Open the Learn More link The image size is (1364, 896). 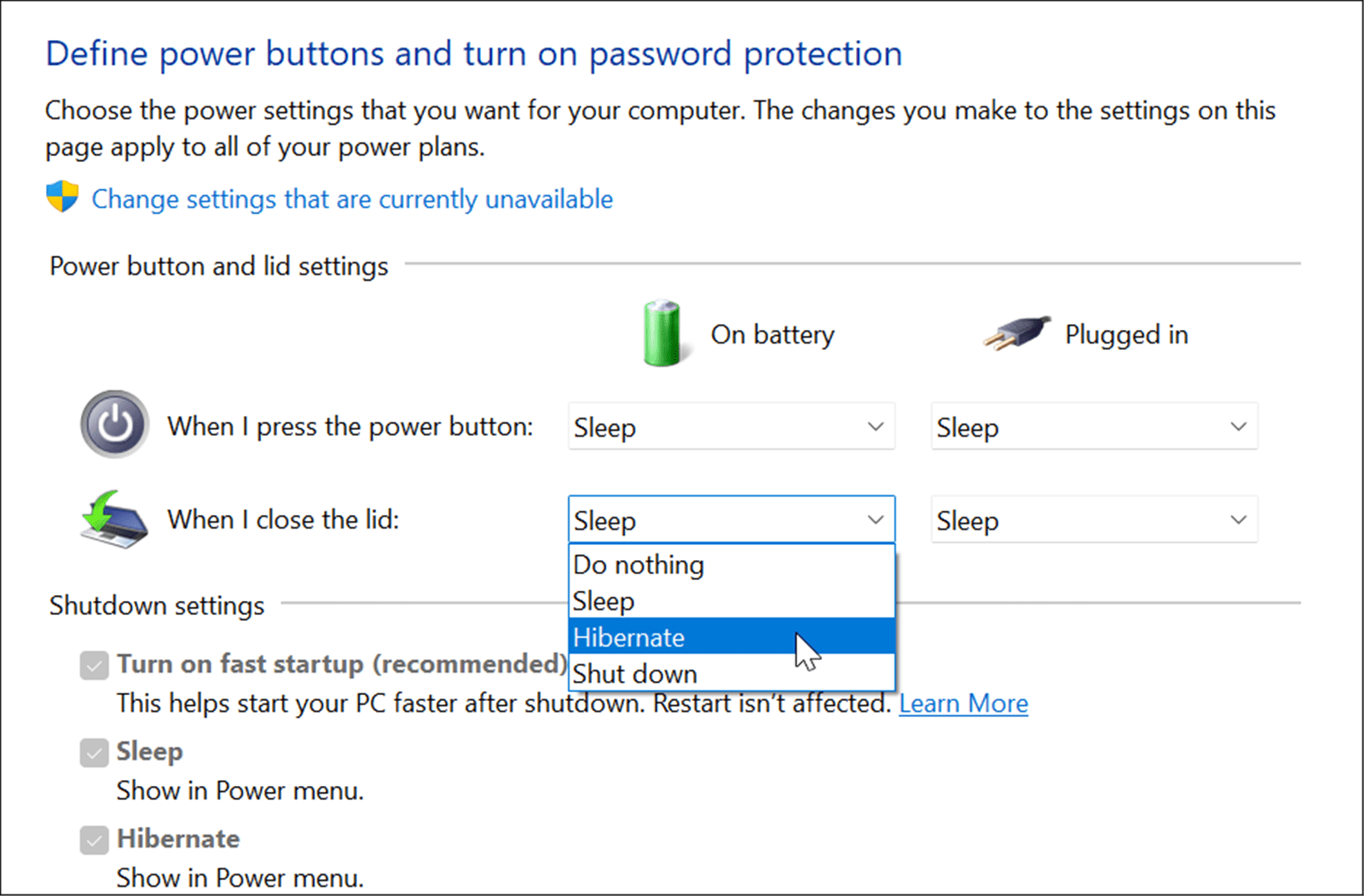pyautogui.click(x=963, y=703)
